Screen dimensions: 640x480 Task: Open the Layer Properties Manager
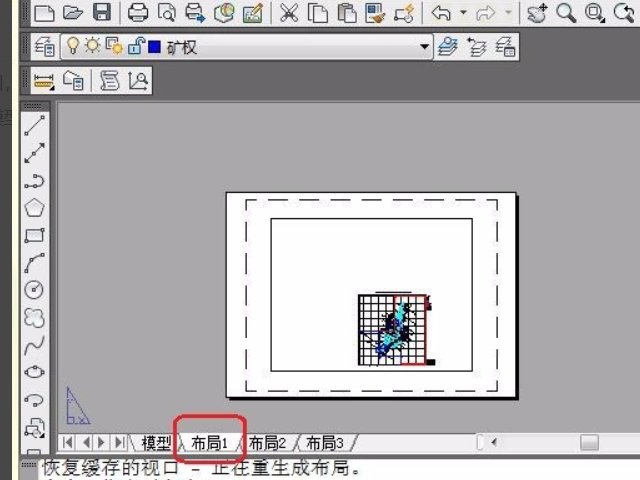tap(45, 47)
